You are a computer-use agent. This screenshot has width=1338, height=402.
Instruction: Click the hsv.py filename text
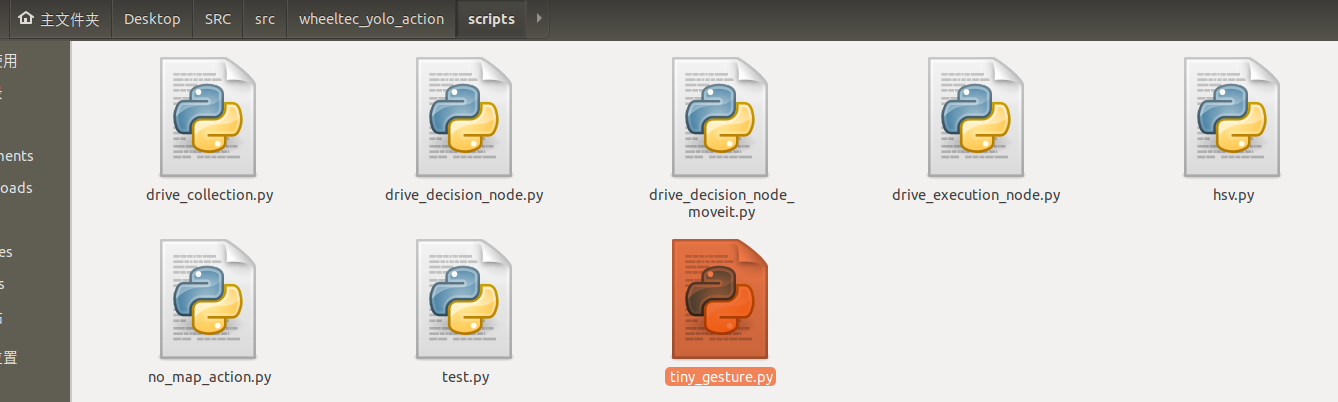click(1232, 195)
